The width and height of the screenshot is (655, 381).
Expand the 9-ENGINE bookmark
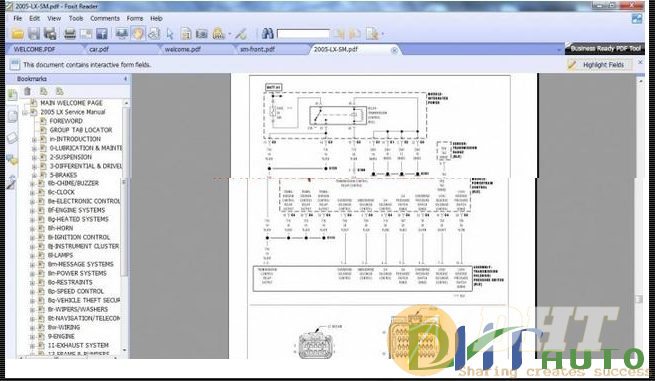pyautogui.click(x=32, y=336)
